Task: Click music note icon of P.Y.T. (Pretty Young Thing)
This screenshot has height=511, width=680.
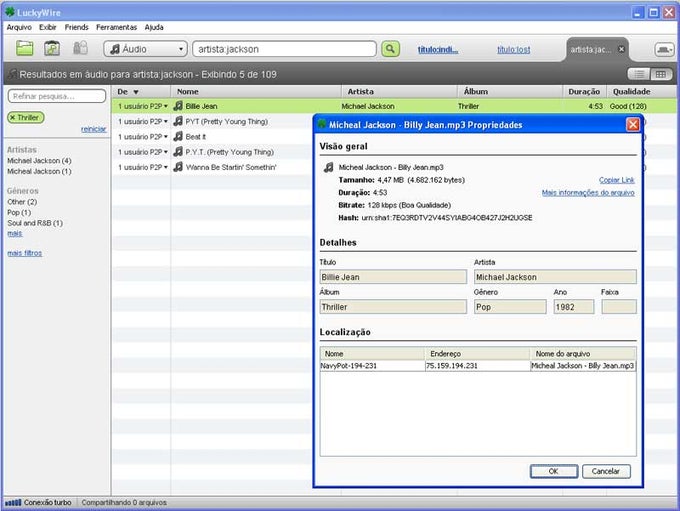Action: [x=178, y=152]
